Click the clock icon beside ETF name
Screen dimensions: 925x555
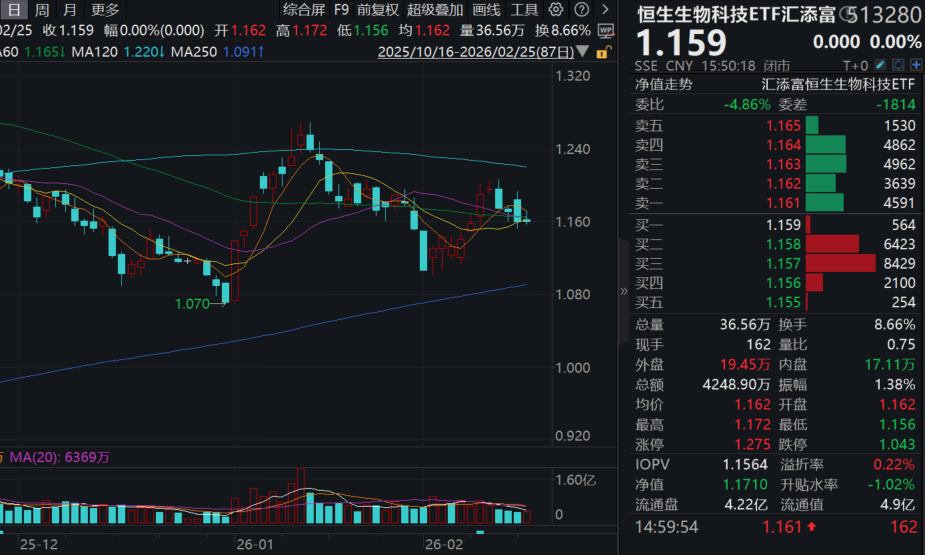(x=846, y=14)
